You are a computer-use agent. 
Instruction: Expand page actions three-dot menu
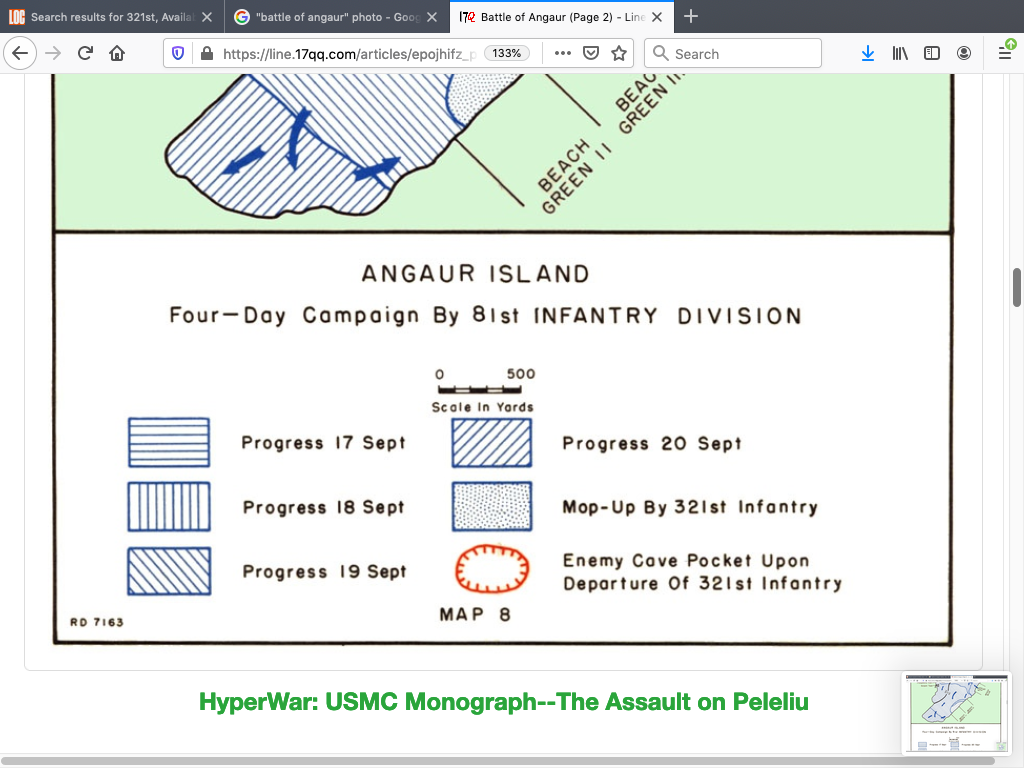tap(562, 54)
